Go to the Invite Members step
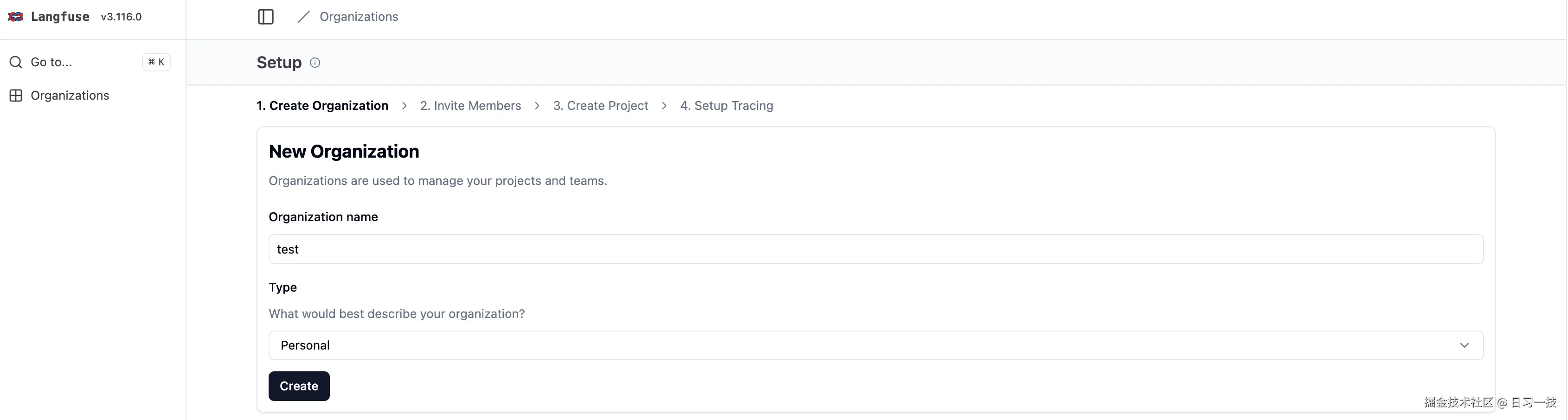Image resolution: width=1568 pixels, height=420 pixels. tap(470, 106)
